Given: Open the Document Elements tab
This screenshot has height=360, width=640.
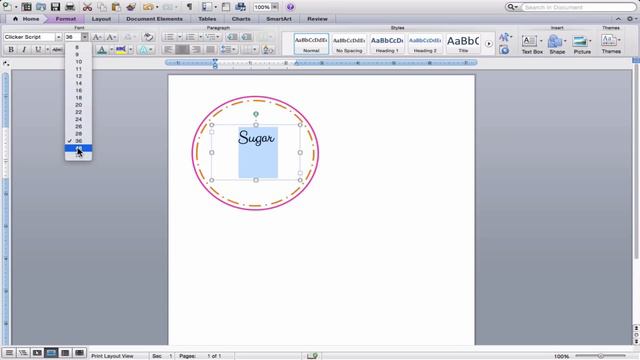Looking at the screenshot, I should coord(154,19).
